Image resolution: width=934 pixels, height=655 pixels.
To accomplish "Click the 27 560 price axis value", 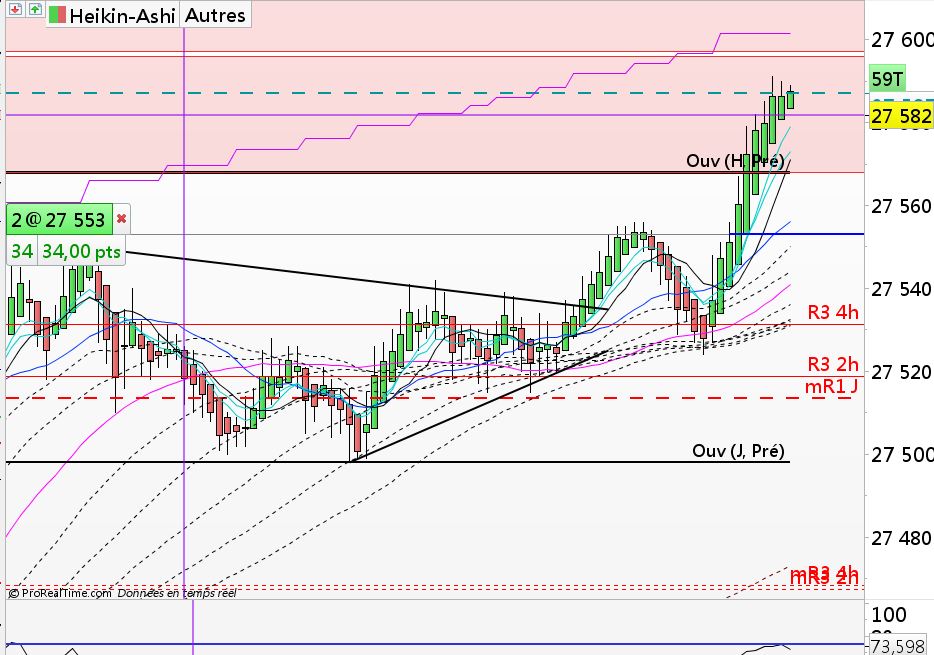I will [x=901, y=207].
